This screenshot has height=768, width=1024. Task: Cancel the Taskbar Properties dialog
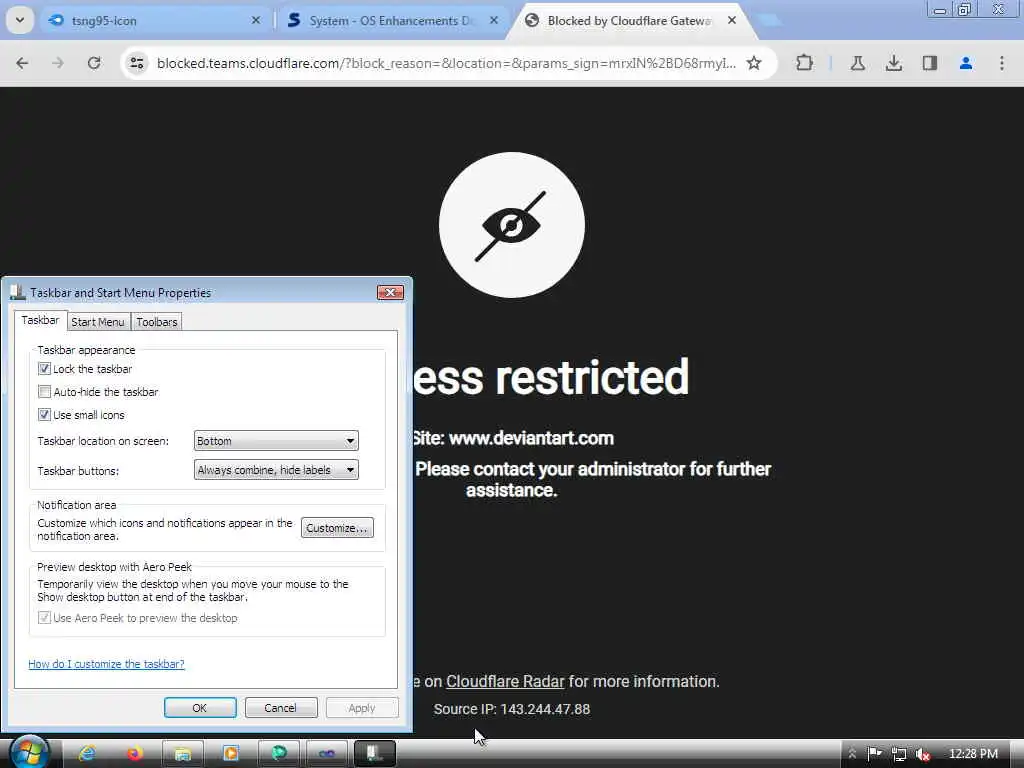coord(281,708)
